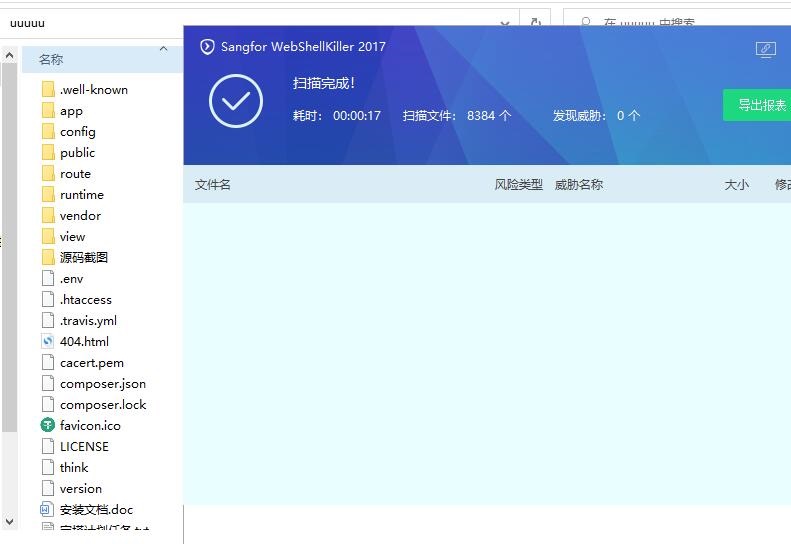Collapse the 名称 column sort arrow
Viewport: 791px width, 544px height.
[x=163, y=49]
